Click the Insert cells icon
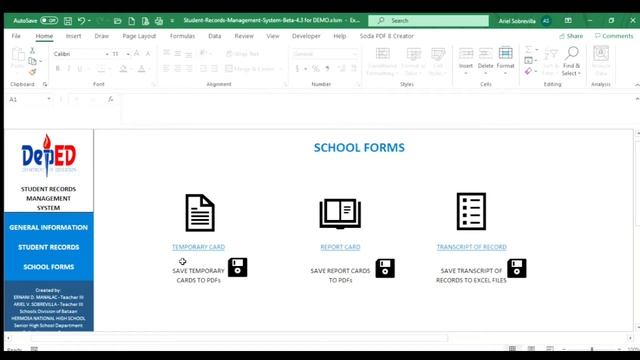Viewport: 640px width, 360px height. pos(466,53)
